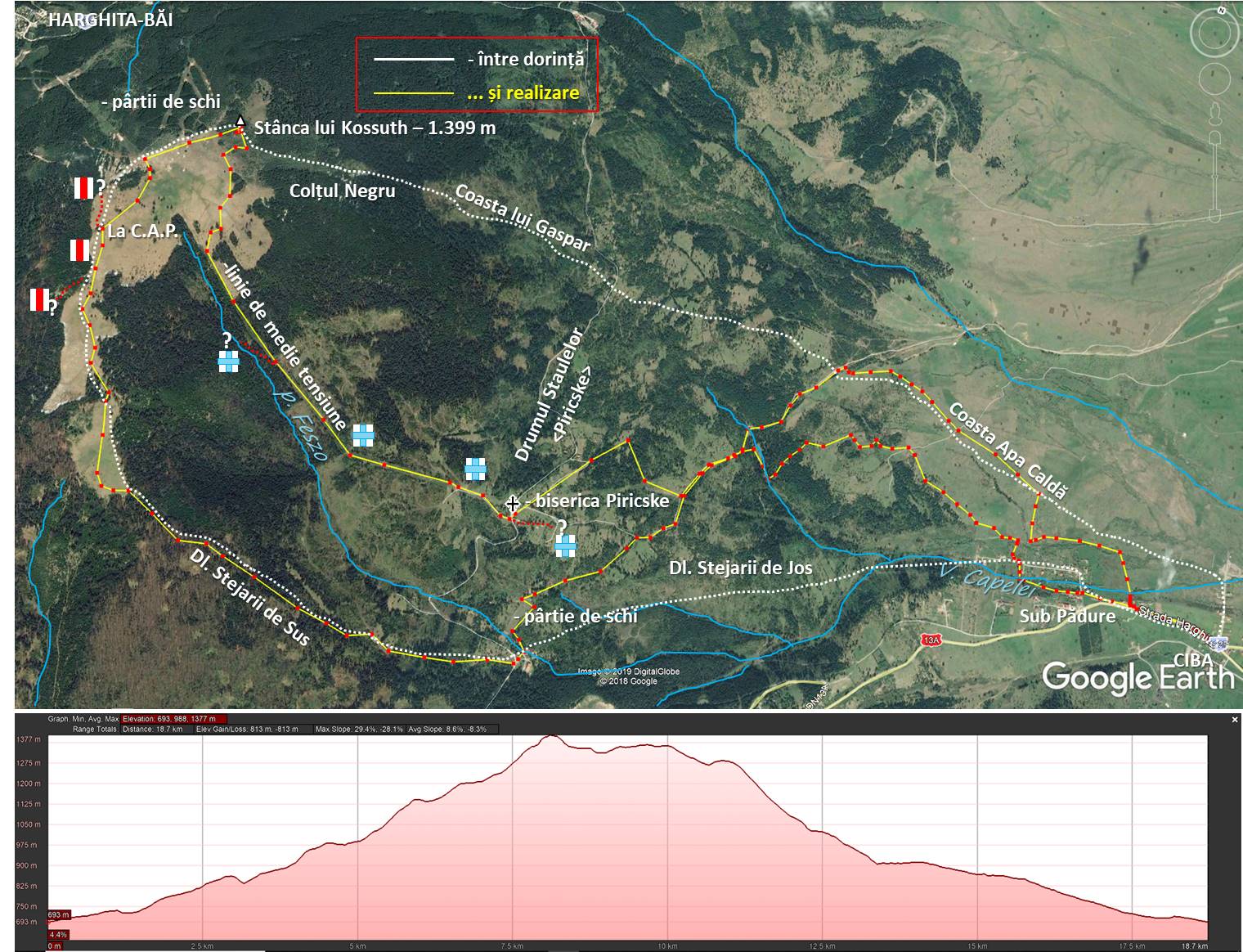Click the Elev Gain/Loss readout
1243x952 pixels.
254,729
